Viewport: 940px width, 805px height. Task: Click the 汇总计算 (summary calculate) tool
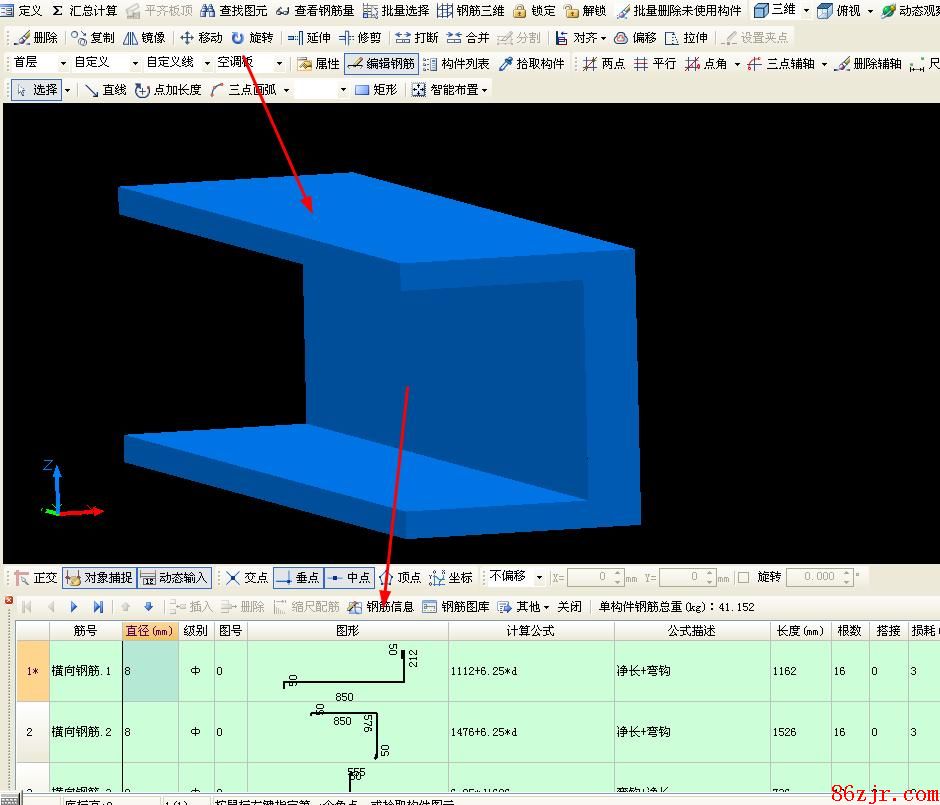pyautogui.click(x=84, y=11)
